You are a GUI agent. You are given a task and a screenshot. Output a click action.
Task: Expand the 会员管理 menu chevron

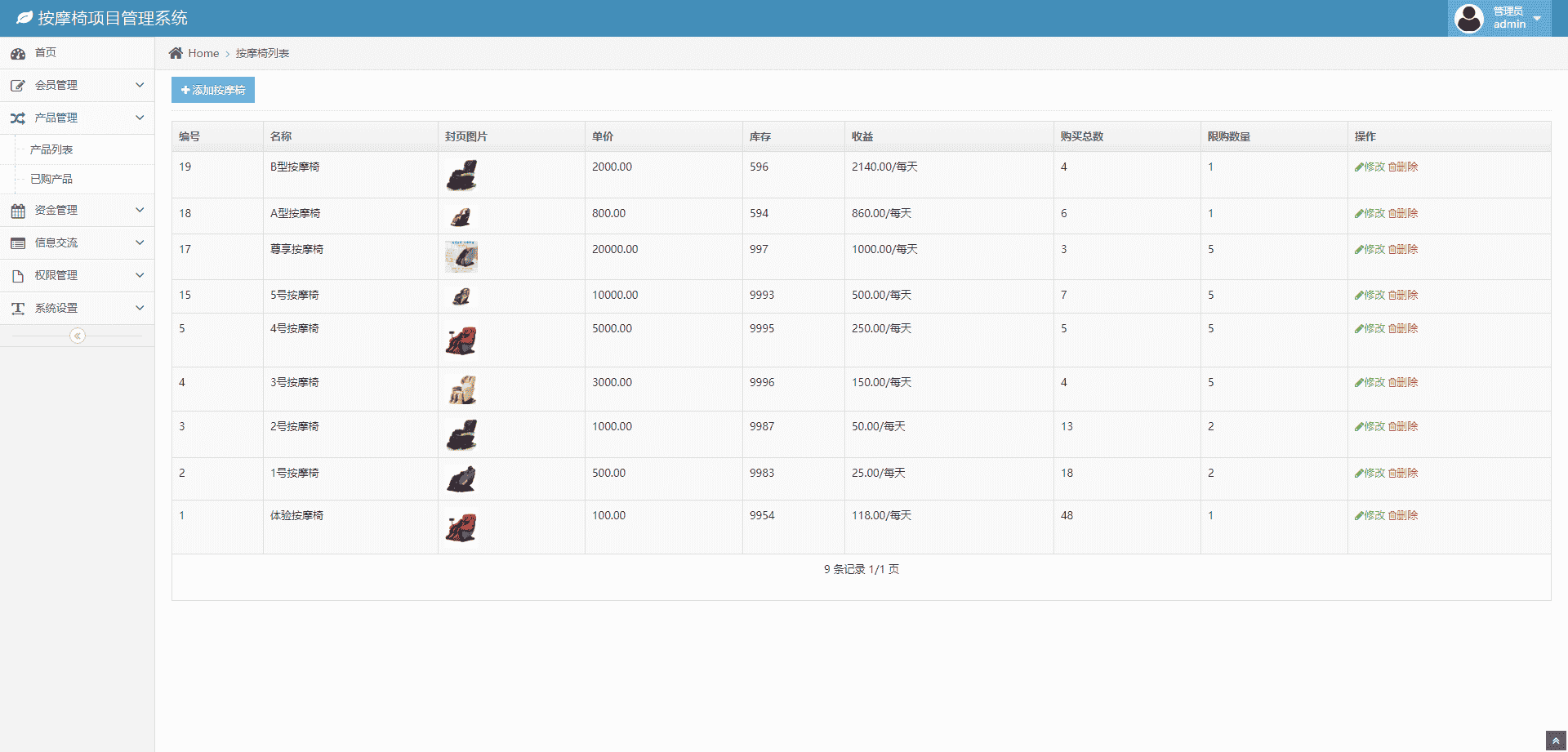pyautogui.click(x=140, y=85)
